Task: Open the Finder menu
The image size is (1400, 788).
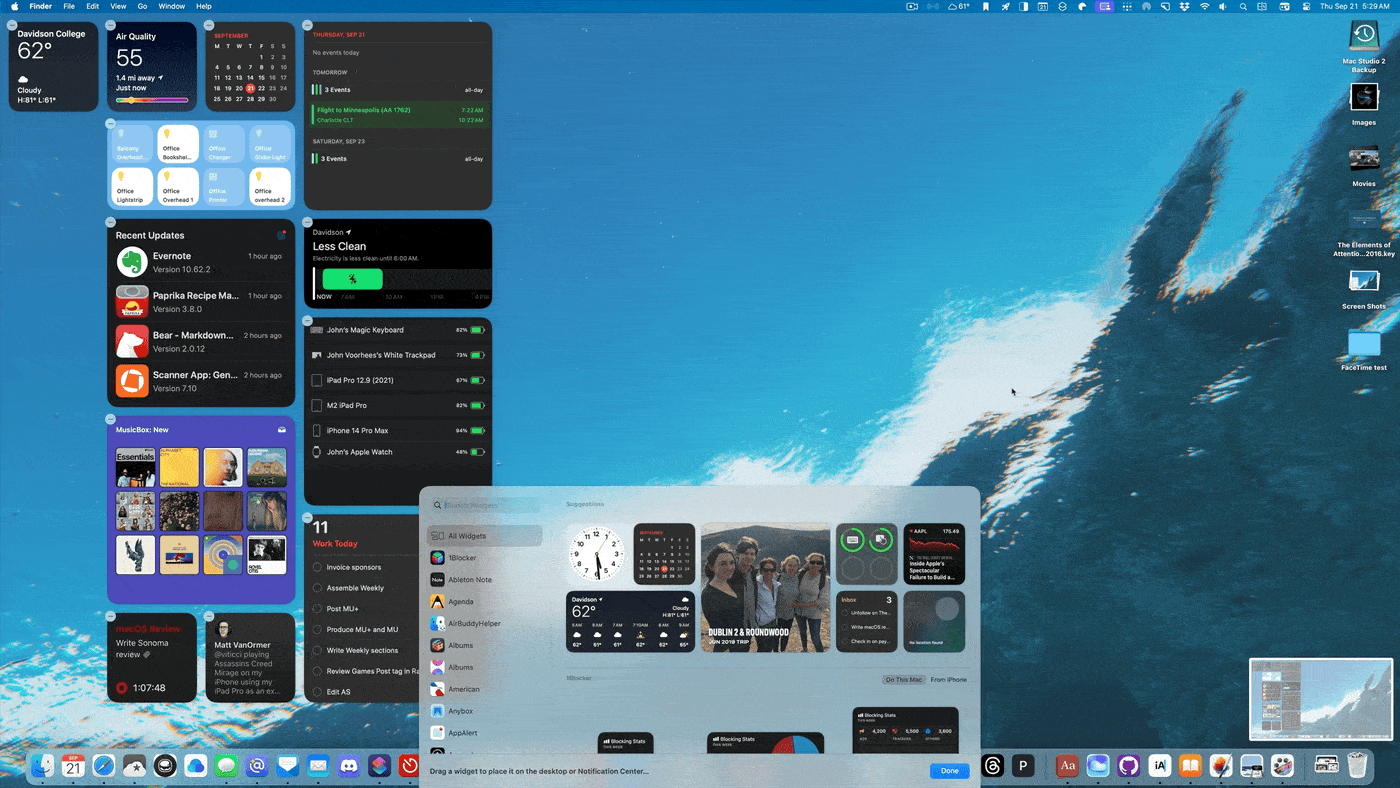Action: tap(40, 6)
